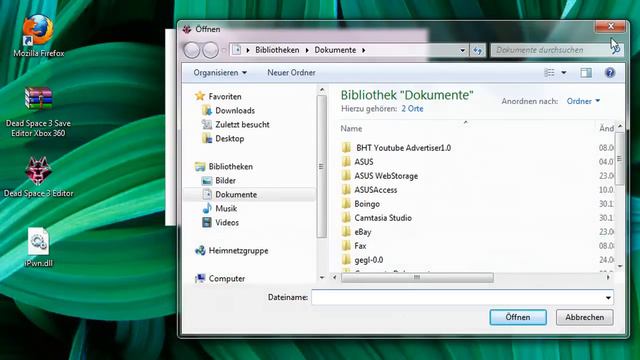640x360 pixels.
Task: Create a Neuer Ordner
Action: point(291,73)
